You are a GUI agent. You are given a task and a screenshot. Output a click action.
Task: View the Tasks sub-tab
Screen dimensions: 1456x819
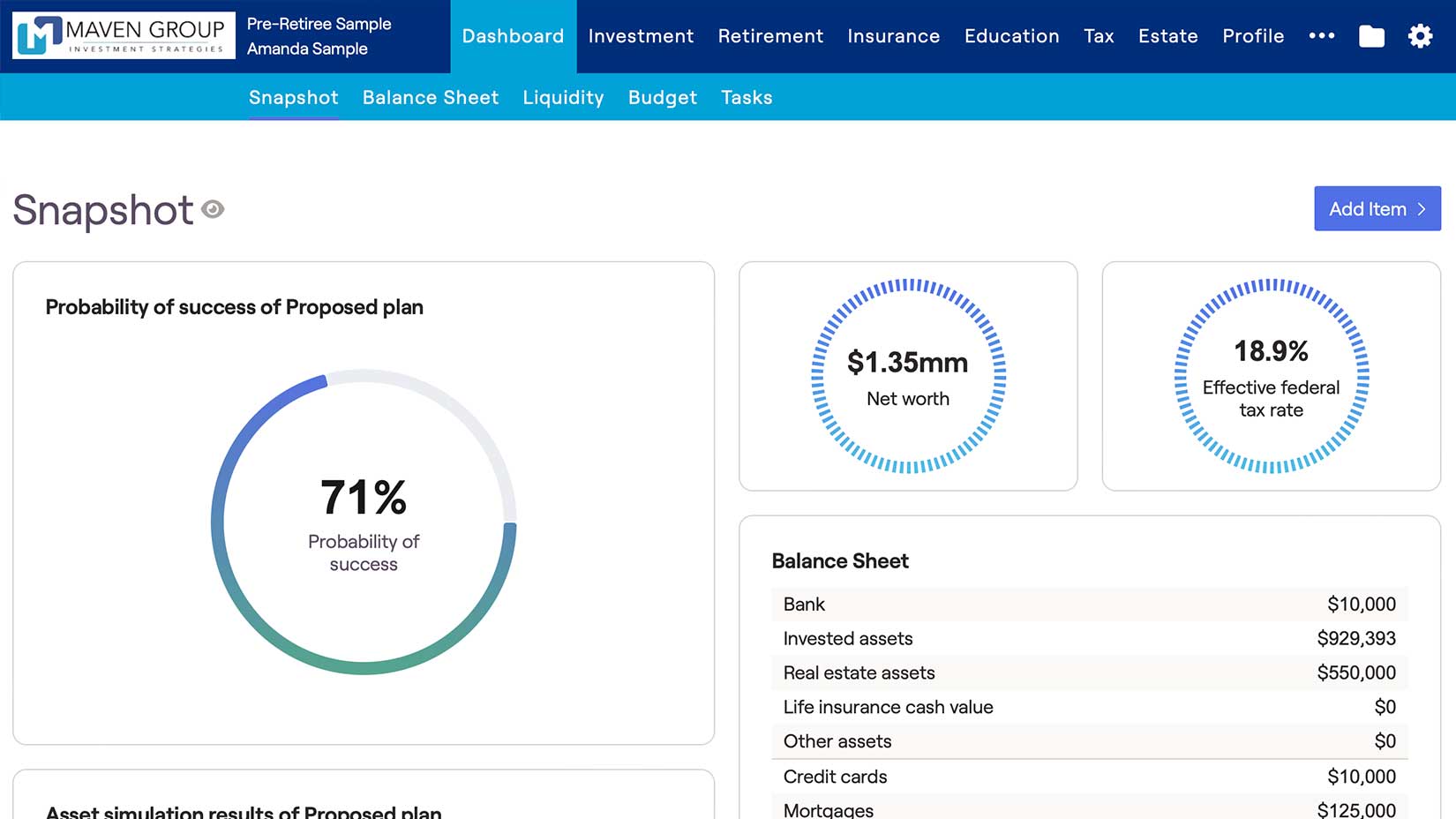tap(747, 97)
